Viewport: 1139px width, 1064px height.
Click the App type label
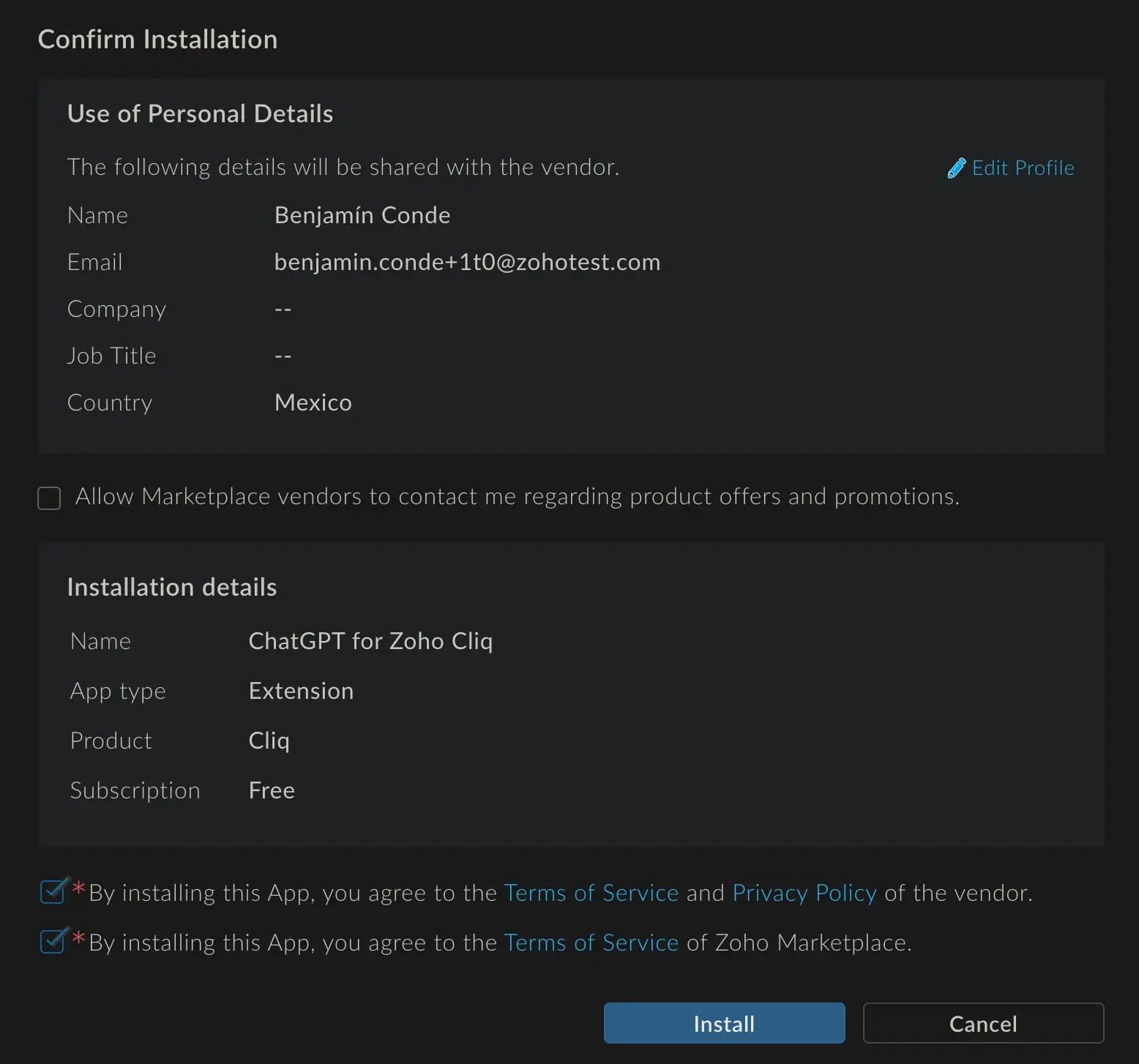pyautogui.click(x=119, y=692)
